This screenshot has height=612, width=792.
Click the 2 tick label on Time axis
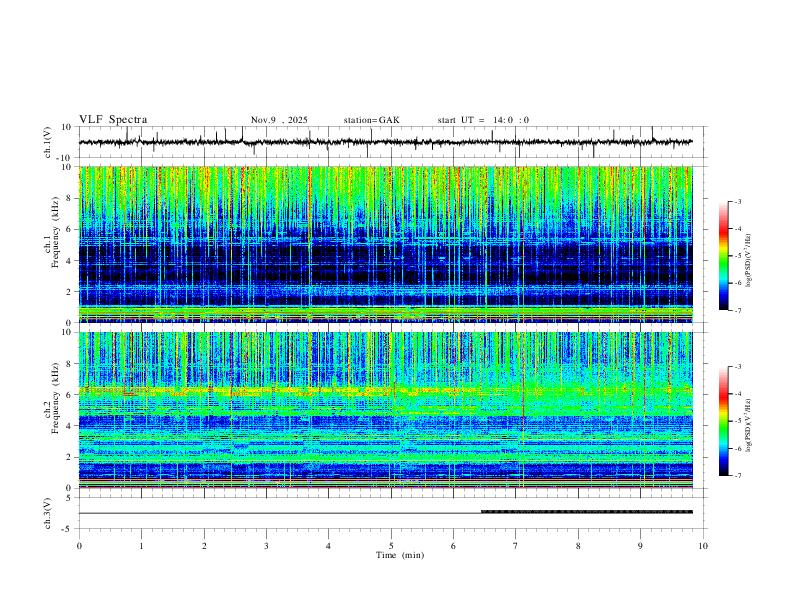pyautogui.click(x=204, y=546)
